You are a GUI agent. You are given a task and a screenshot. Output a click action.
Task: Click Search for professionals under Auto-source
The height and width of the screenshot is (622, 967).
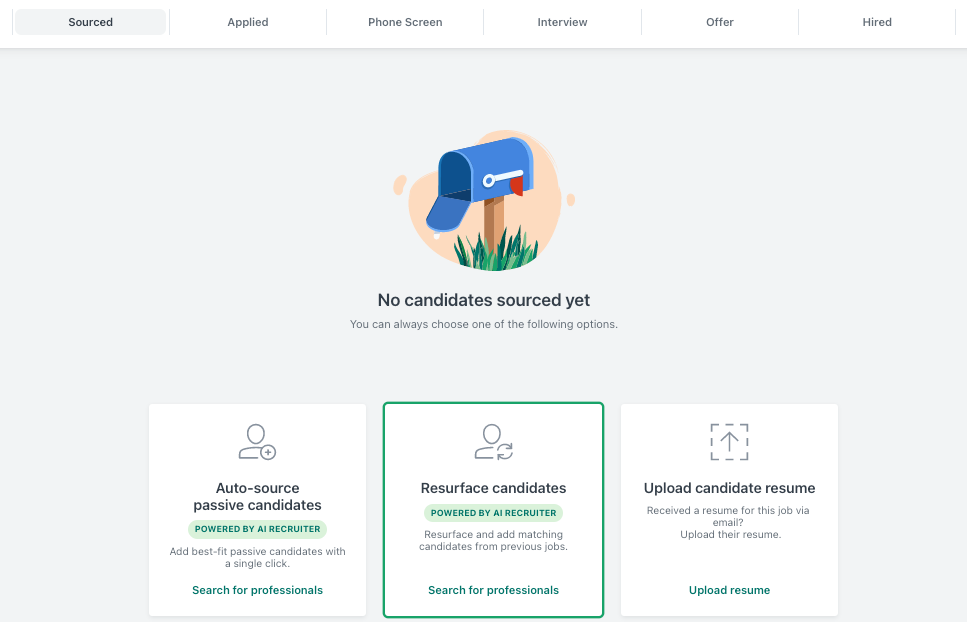pyautogui.click(x=257, y=590)
